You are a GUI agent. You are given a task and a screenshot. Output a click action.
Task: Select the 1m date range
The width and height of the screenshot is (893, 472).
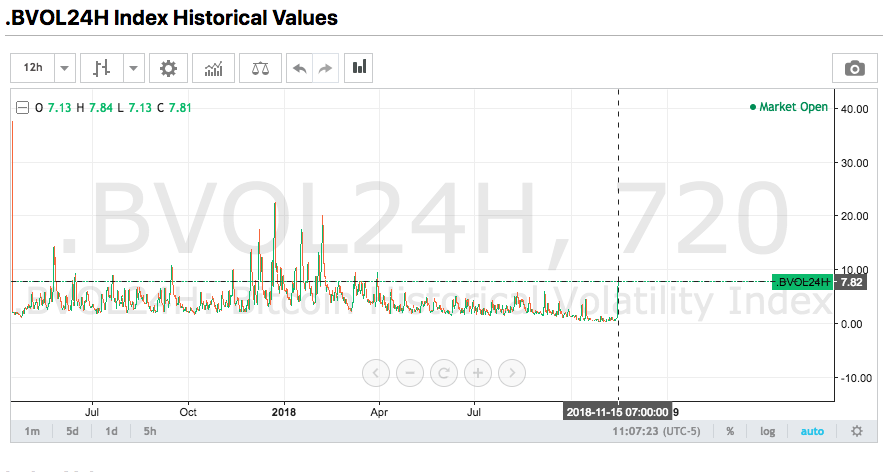(32, 431)
